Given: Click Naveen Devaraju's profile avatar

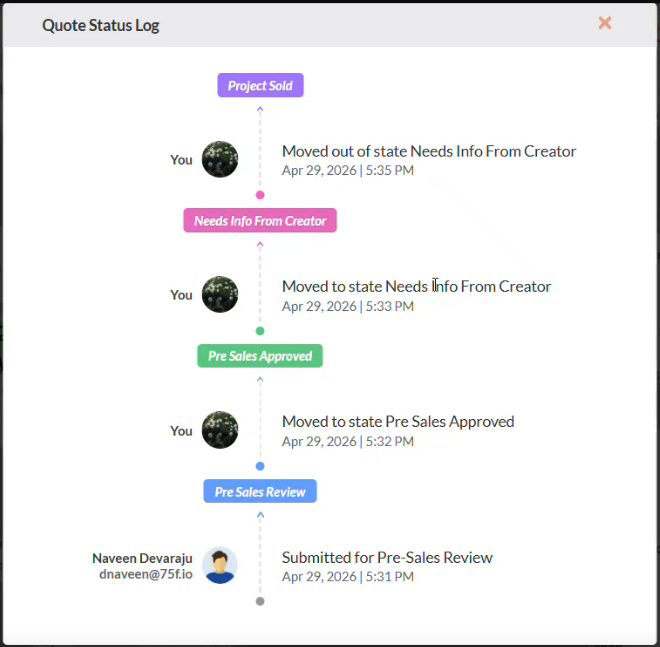Looking at the screenshot, I should click(x=220, y=565).
